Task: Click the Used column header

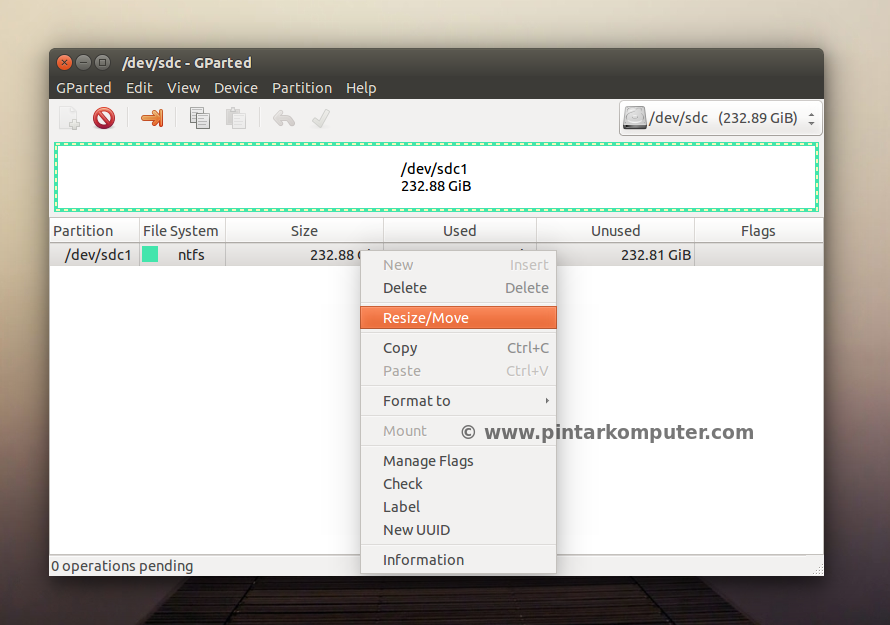Action: 460,230
